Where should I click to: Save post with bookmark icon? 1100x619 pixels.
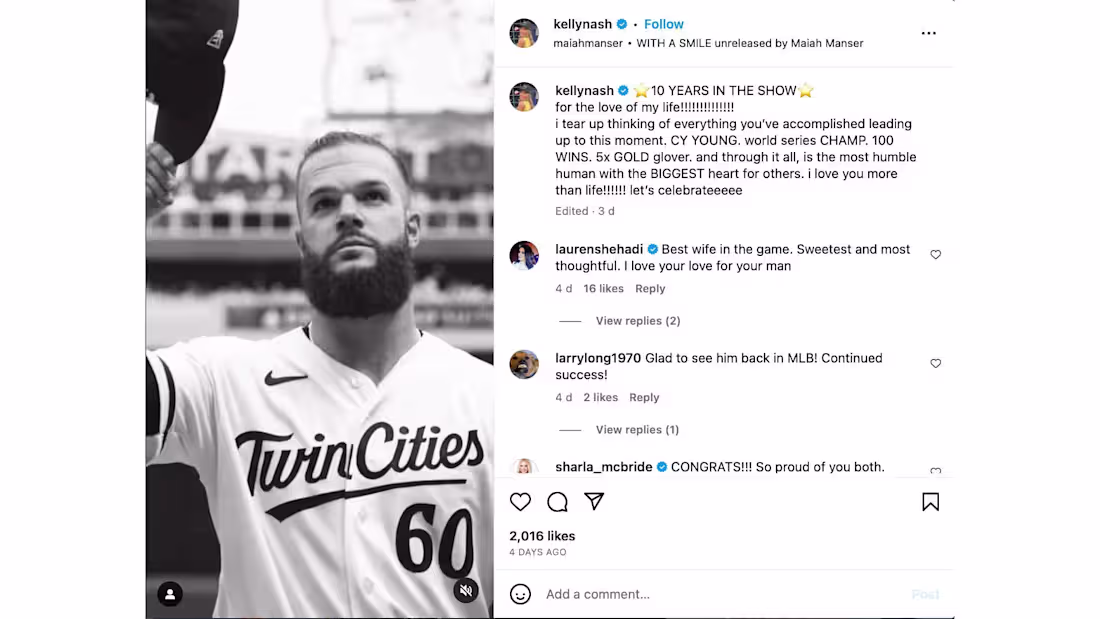tap(930, 502)
